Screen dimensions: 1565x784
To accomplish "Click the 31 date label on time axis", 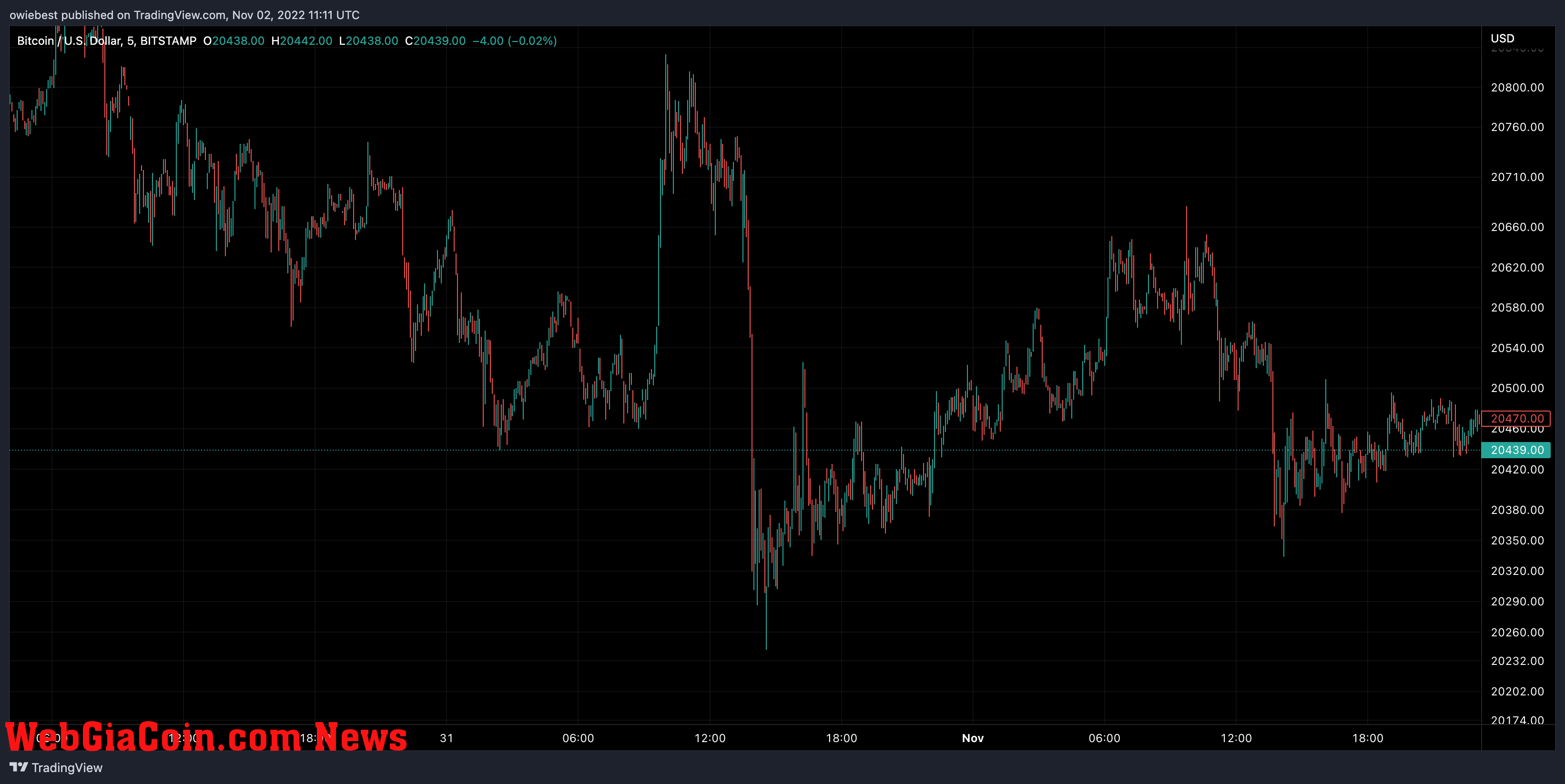I will click(x=447, y=738).
